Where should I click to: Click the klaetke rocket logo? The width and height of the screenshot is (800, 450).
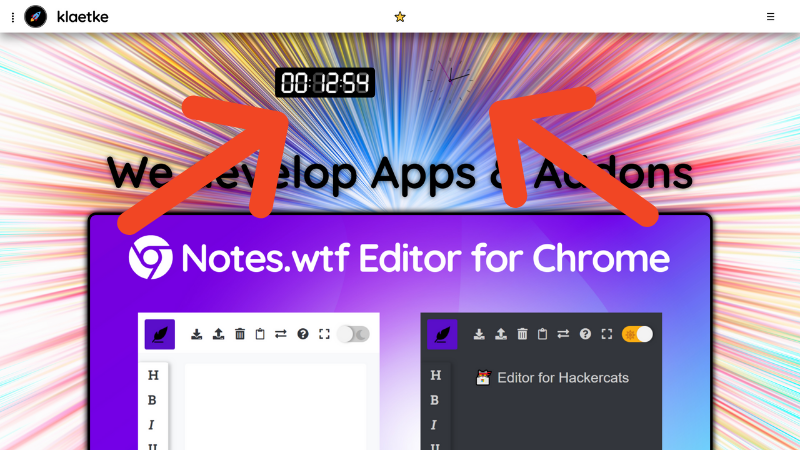pos(35,17)
